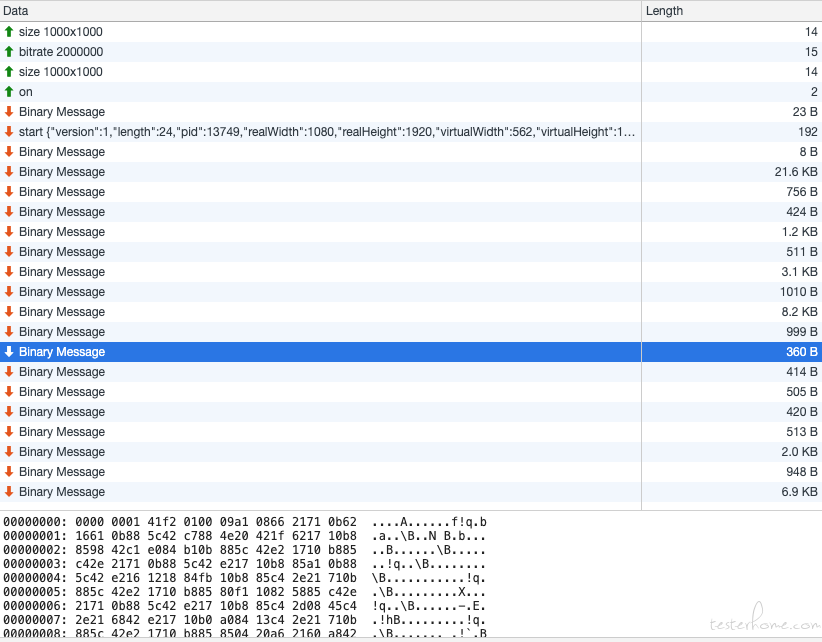
Task: Click the received arrow of the 1.2 KB message
Action: 9,232
